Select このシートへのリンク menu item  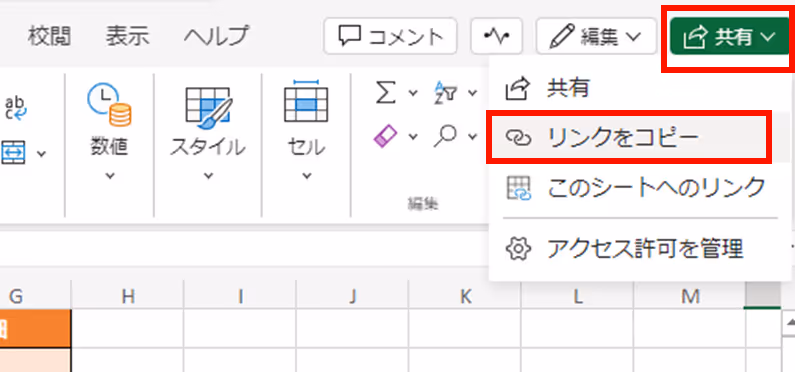point(639,187)
